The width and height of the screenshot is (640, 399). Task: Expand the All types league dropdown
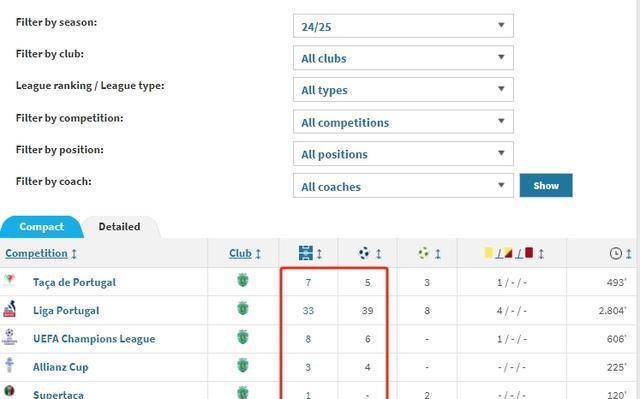point(403,90)
